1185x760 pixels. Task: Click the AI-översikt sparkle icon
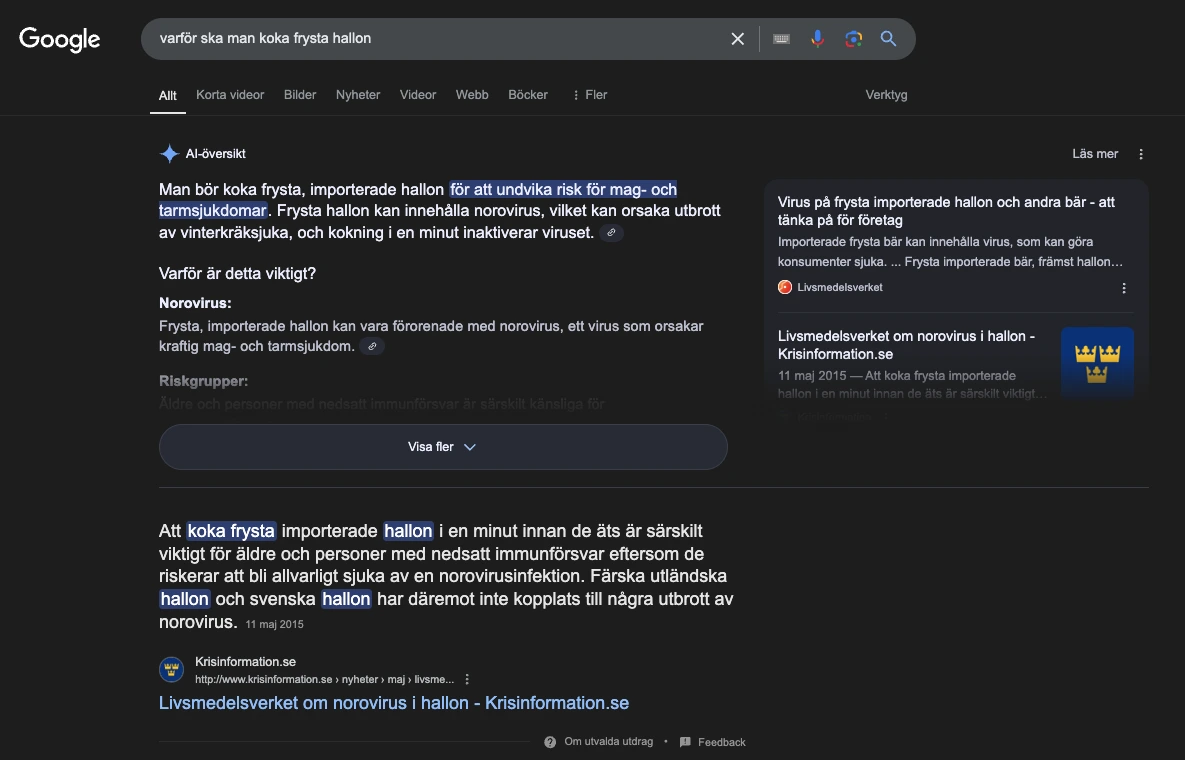(x=167, y=153)
